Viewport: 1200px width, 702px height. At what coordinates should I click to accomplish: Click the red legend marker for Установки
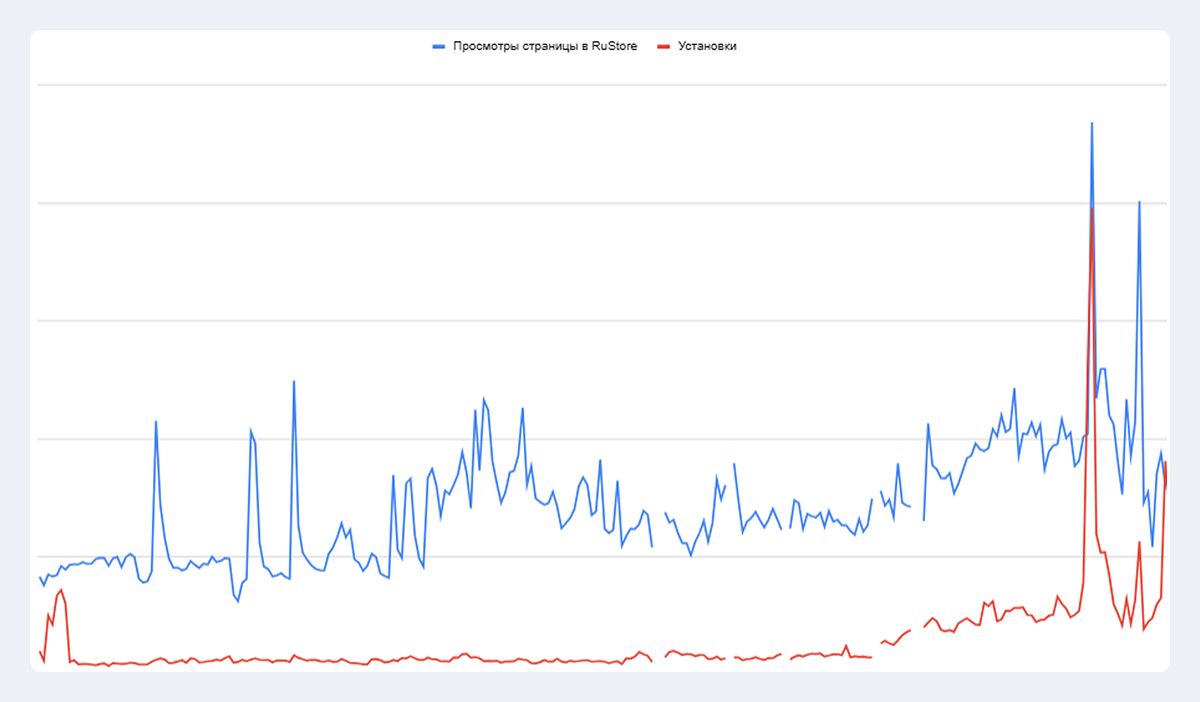663,46
